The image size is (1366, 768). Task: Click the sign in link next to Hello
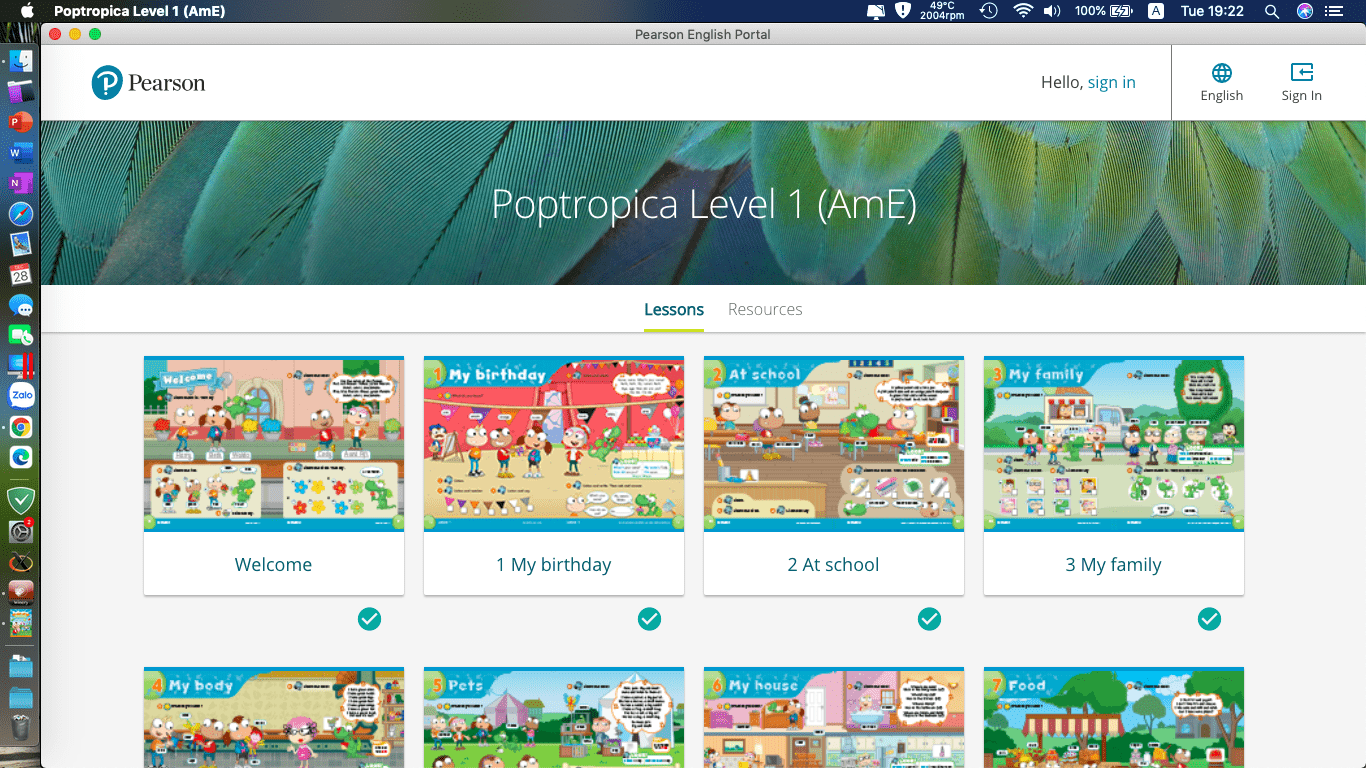(x=1111, y=82)
